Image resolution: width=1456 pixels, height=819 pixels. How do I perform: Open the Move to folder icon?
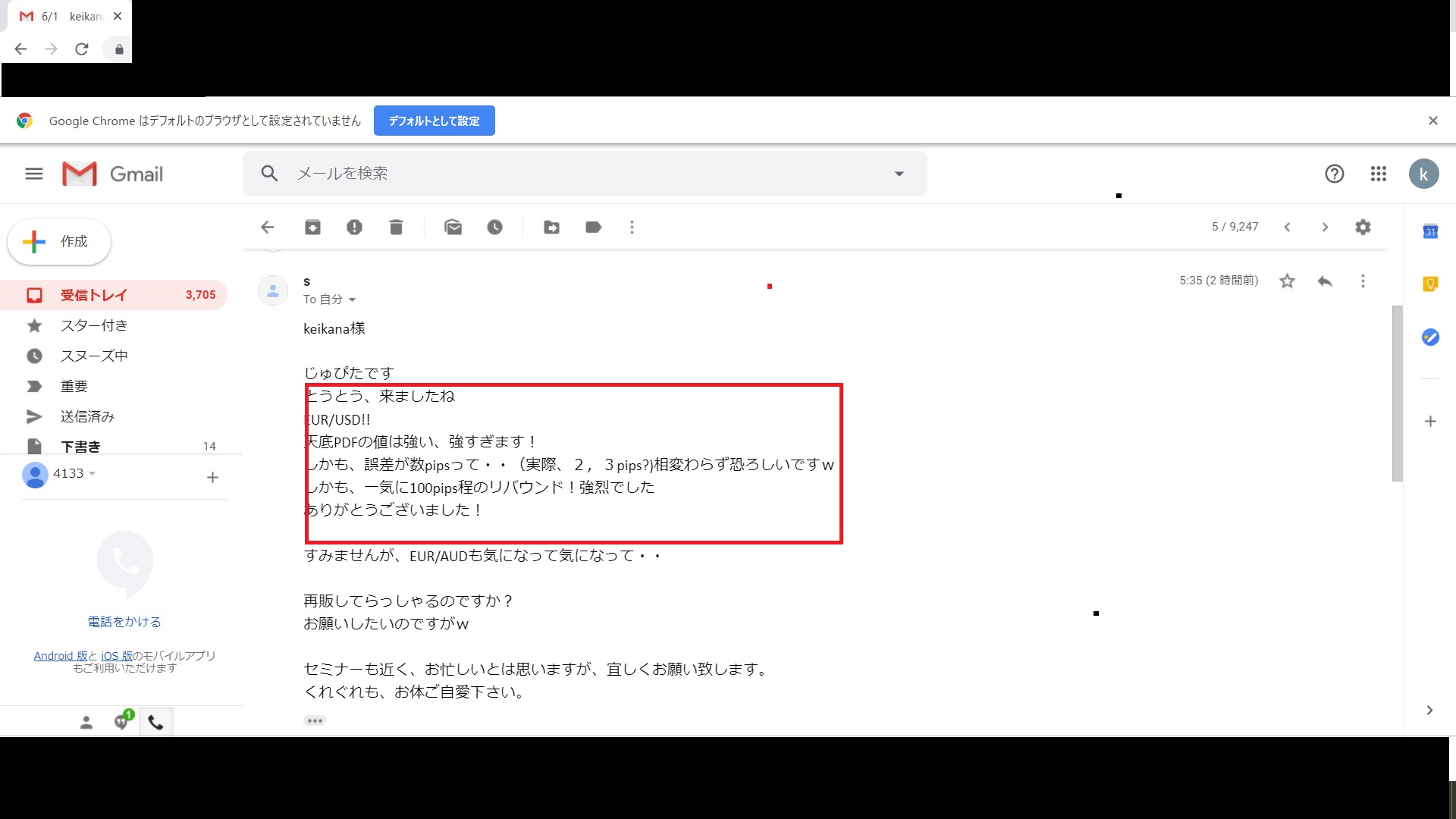point(551,227)
